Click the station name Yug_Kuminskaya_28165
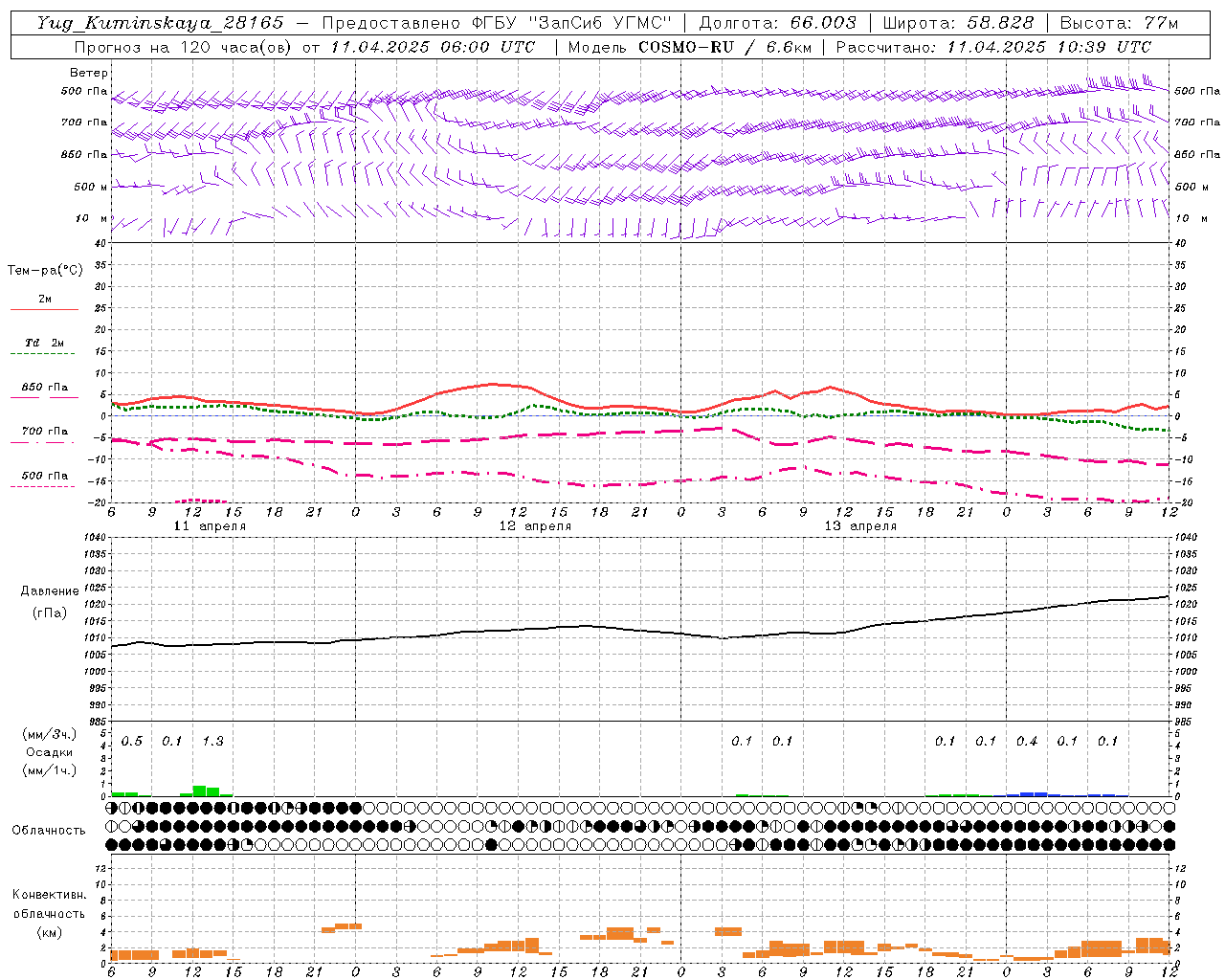The image size is (1225, 980). 161,23
